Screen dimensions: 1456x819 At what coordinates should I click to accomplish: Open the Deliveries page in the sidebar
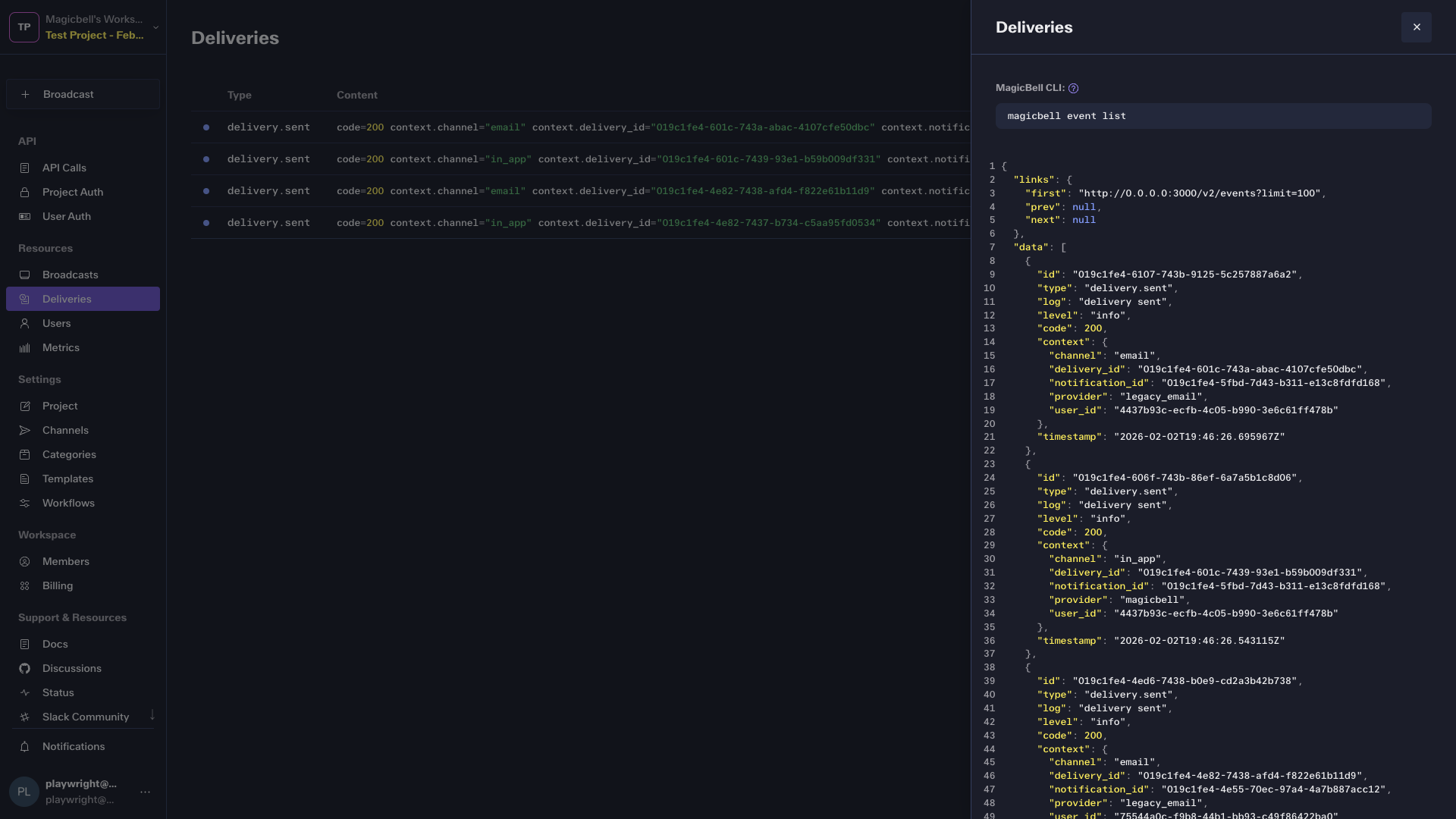point(83,299)
